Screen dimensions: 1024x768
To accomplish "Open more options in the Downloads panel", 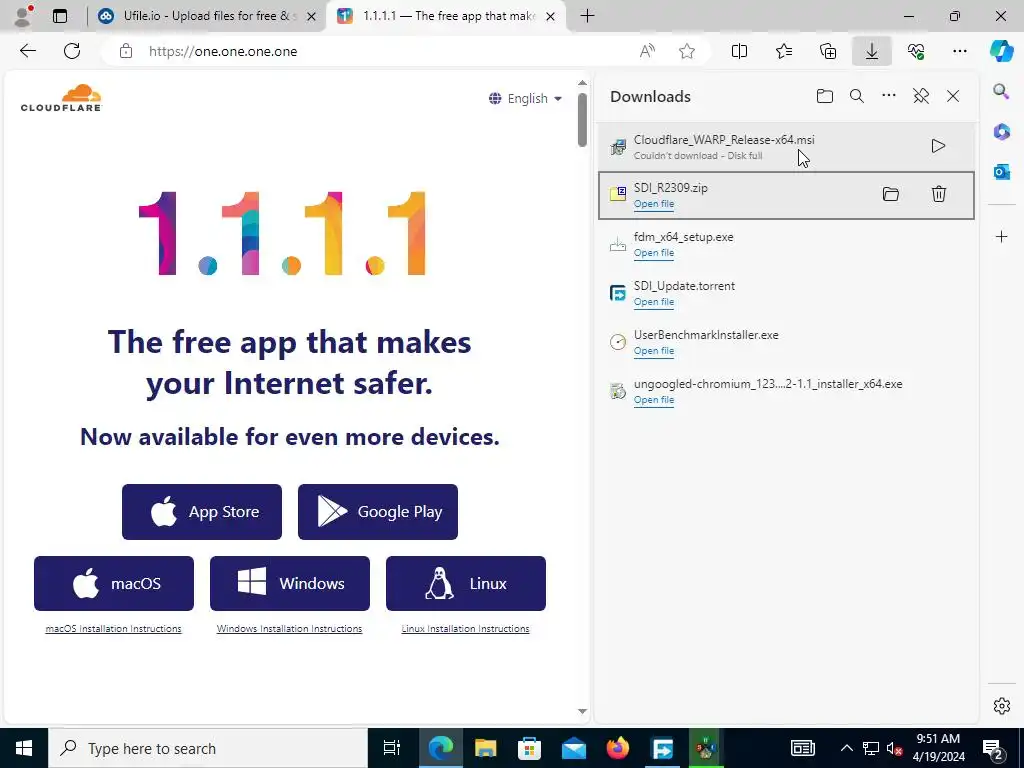I will 889,96.
